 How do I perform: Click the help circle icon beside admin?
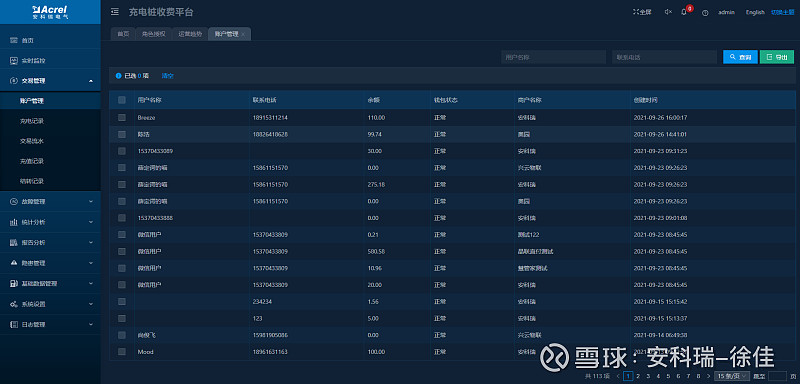705,13
